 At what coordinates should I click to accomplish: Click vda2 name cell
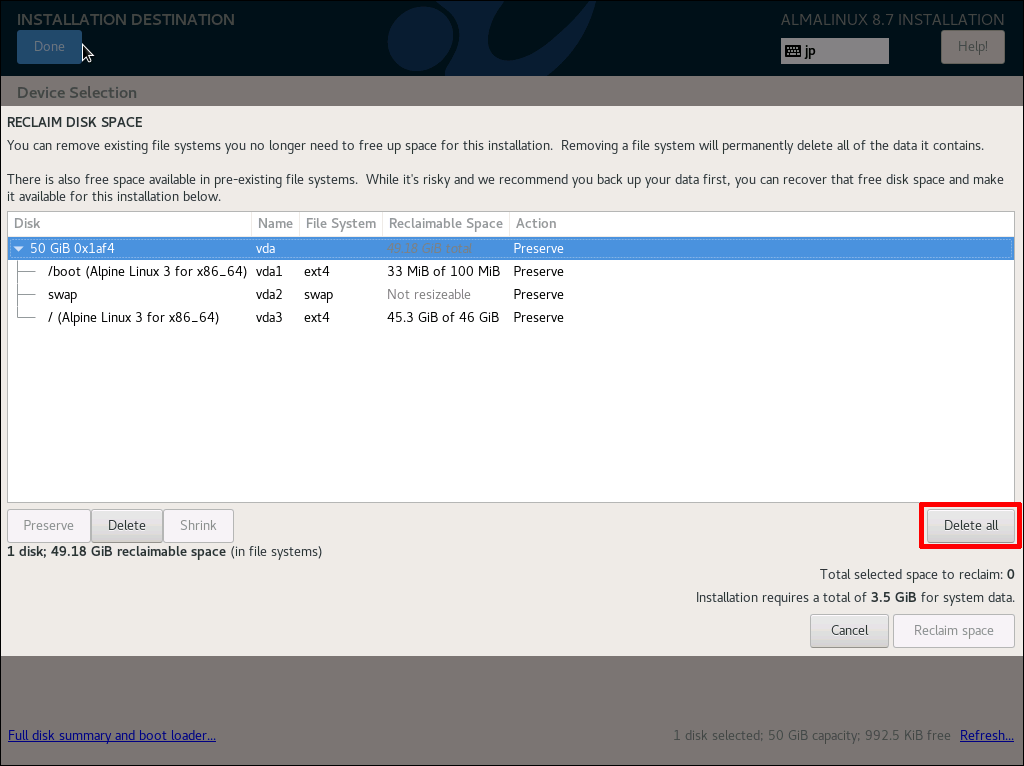[269, 295]
